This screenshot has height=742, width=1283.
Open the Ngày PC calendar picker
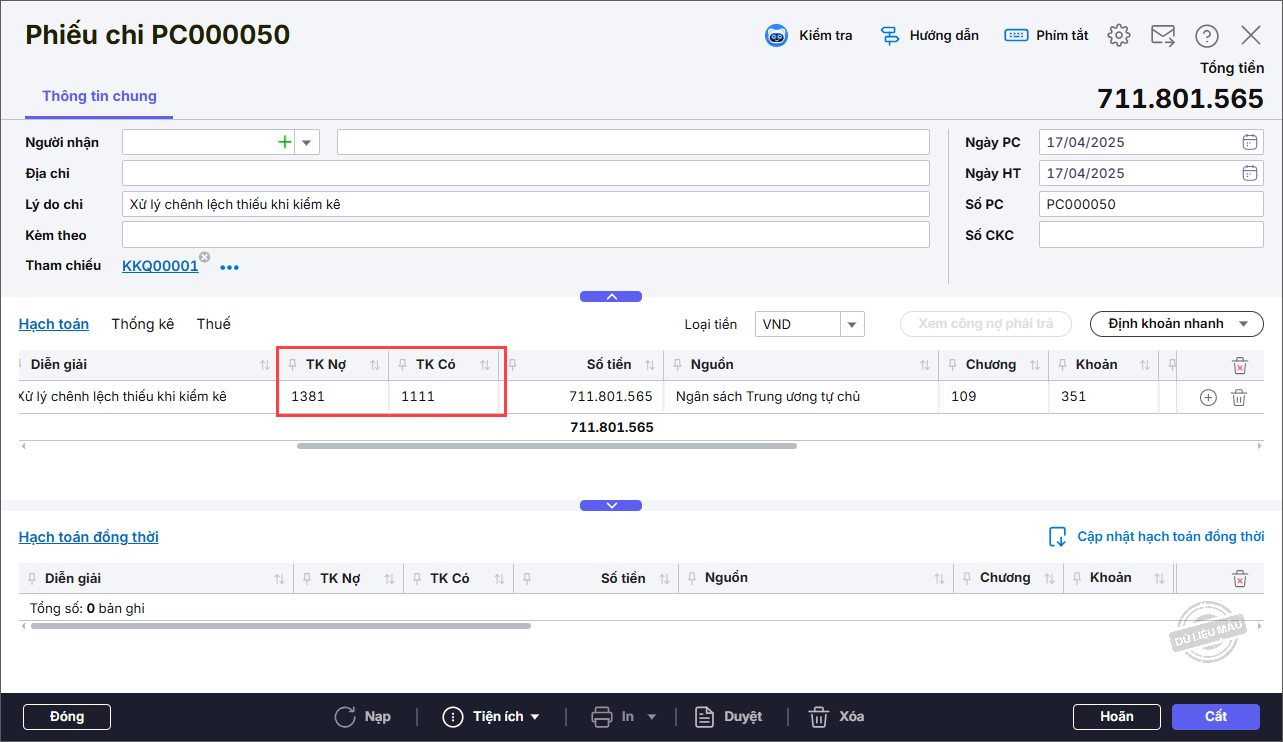1250,142
